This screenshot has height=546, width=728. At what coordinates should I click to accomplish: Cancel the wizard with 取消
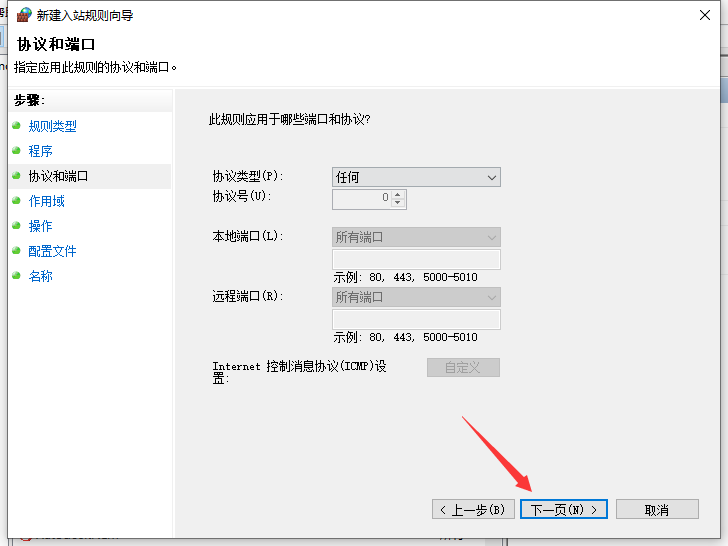coord(657,510)
